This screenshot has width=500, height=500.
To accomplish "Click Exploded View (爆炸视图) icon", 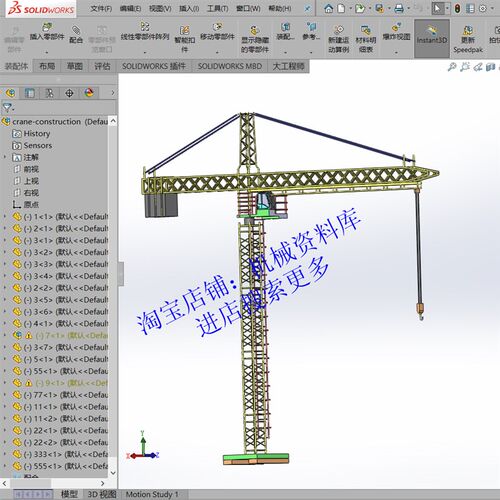I will 396,27.
